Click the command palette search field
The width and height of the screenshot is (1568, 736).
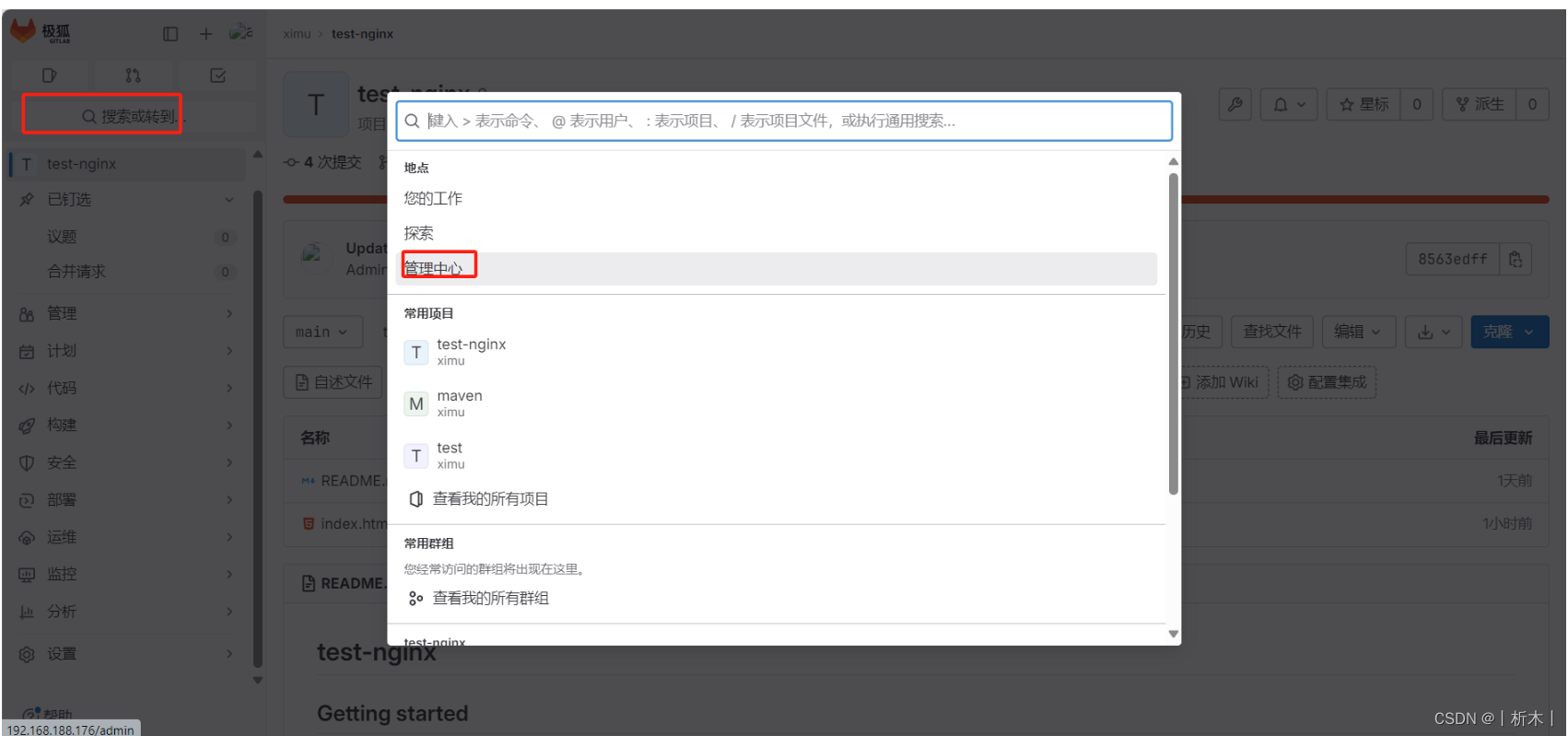tap(784, 121)
